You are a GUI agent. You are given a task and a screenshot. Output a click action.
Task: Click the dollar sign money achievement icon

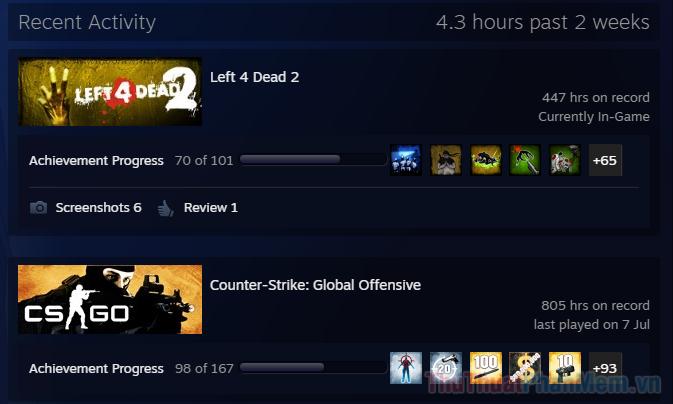525,368
